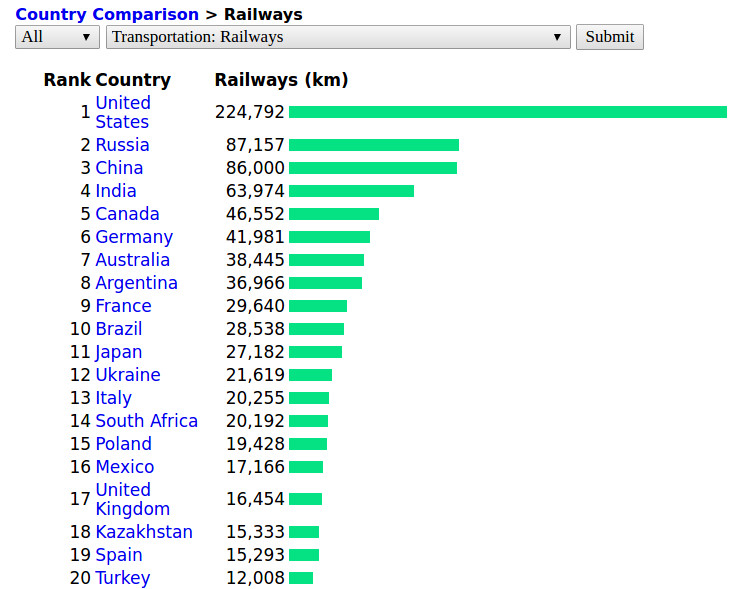Click the value 36,966 for Argentina

(x=255, y=283)
